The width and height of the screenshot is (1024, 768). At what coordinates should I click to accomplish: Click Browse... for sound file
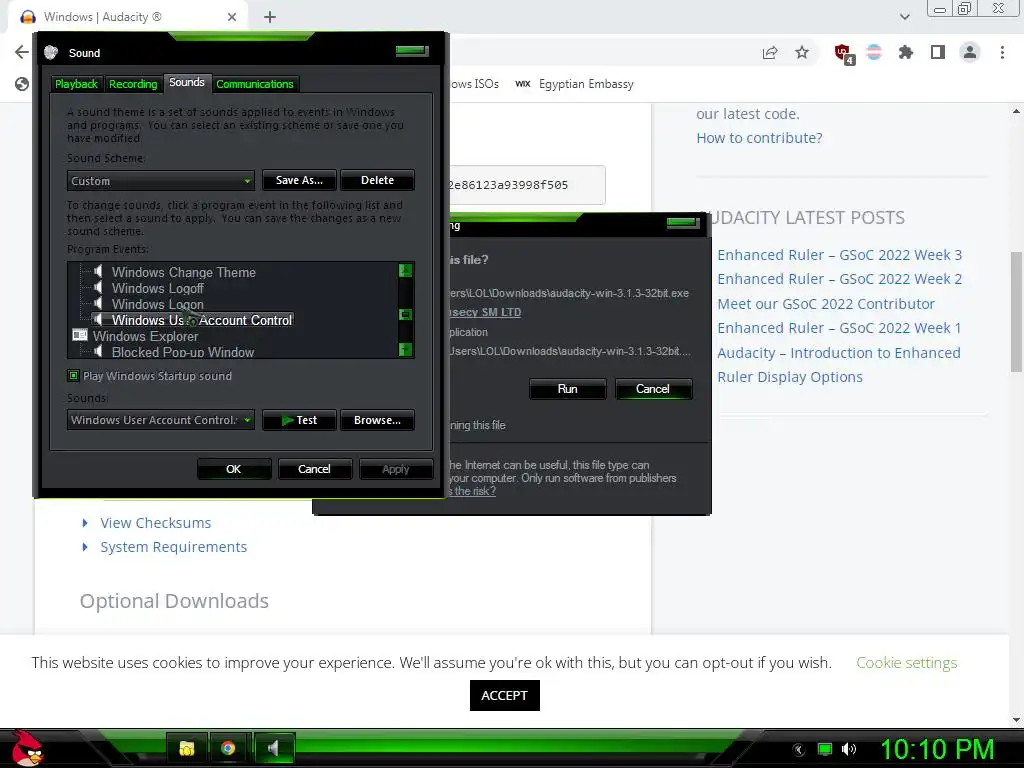point(377,420)
